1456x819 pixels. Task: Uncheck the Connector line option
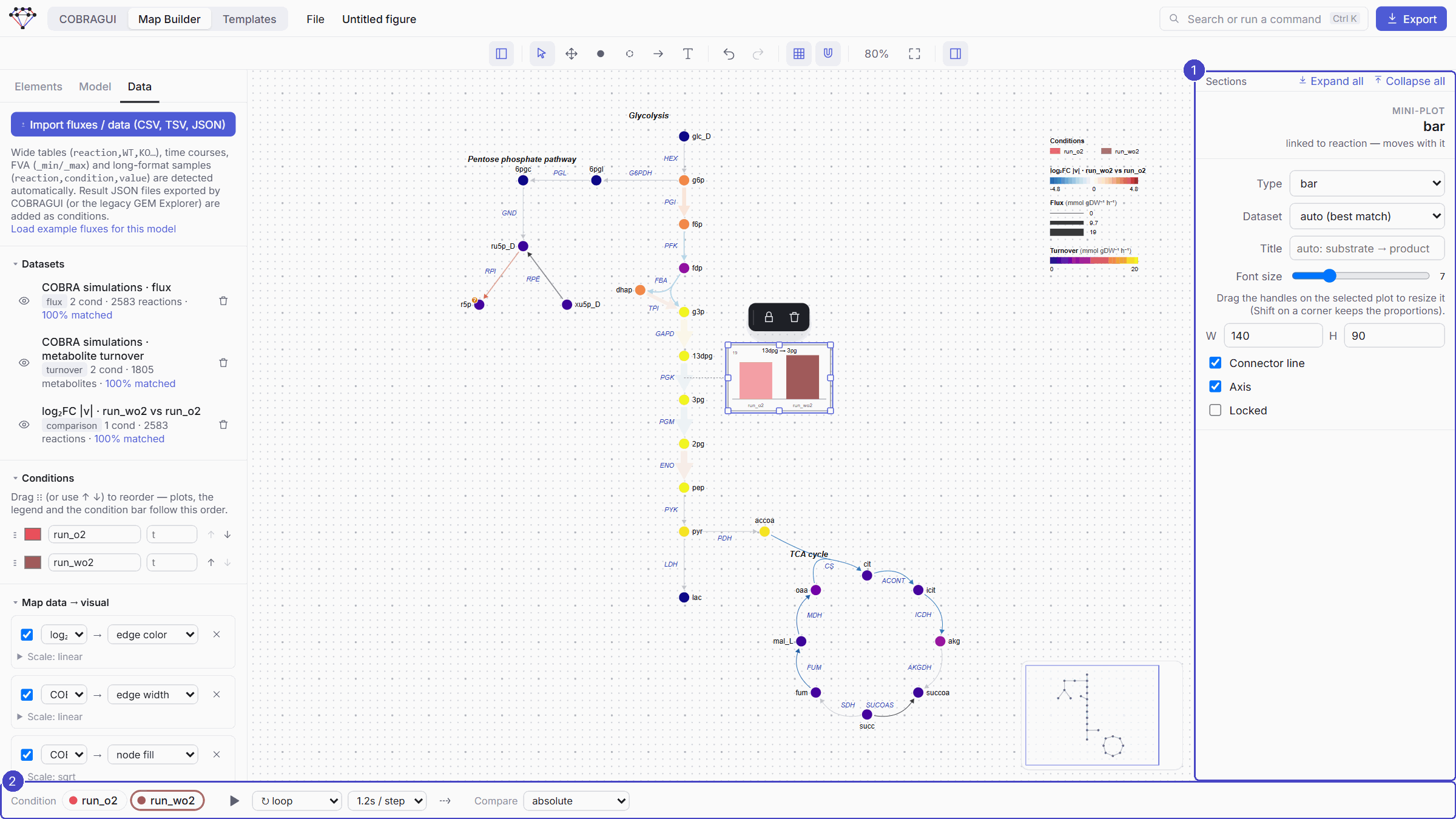coord(1215,363)
